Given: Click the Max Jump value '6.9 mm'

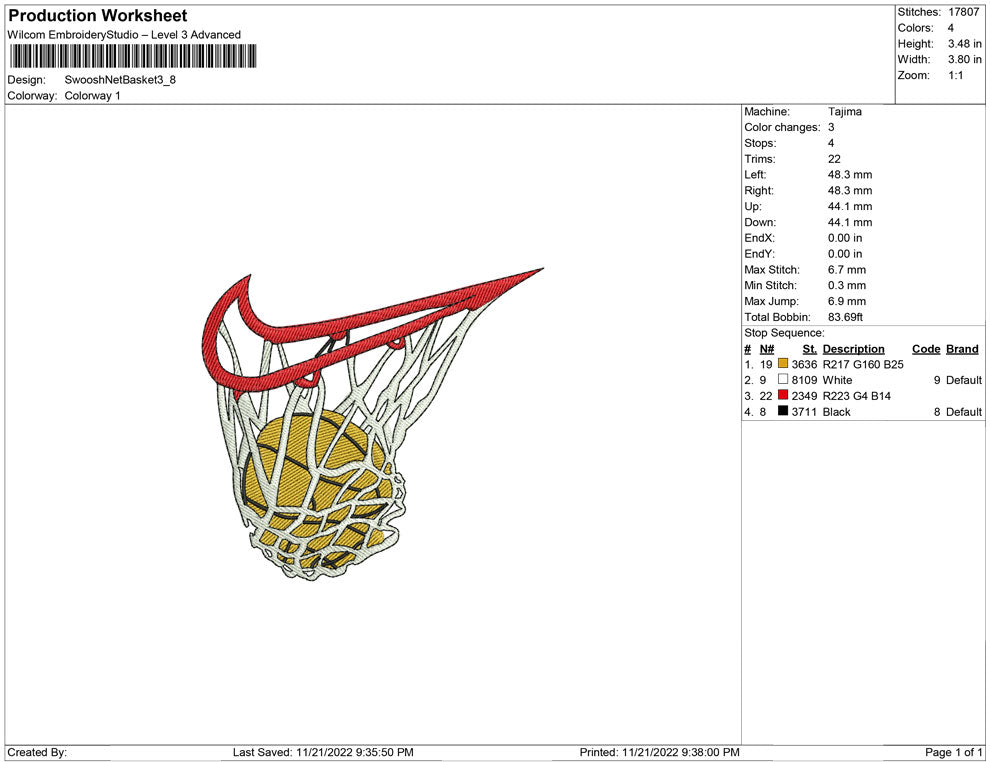Looking at the screenshot, I should (847, 301).
